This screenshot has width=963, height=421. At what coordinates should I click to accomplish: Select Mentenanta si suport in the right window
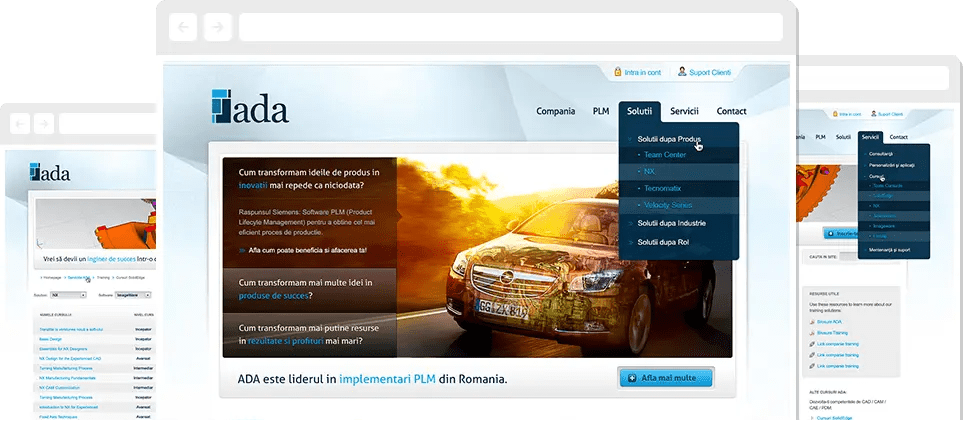pos(890,250)
